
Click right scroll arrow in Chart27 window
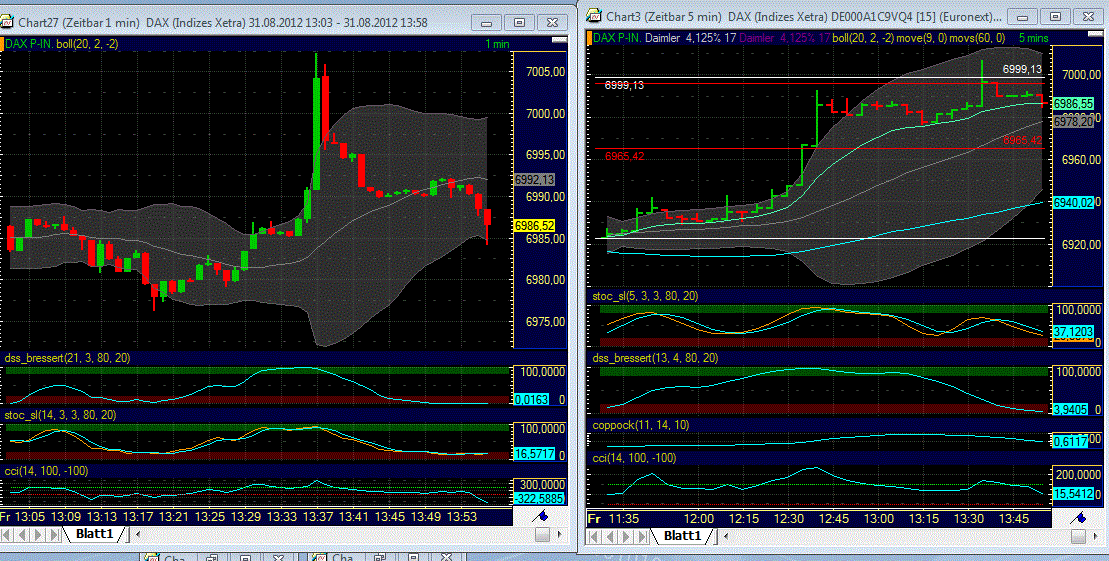click(559, 535)
